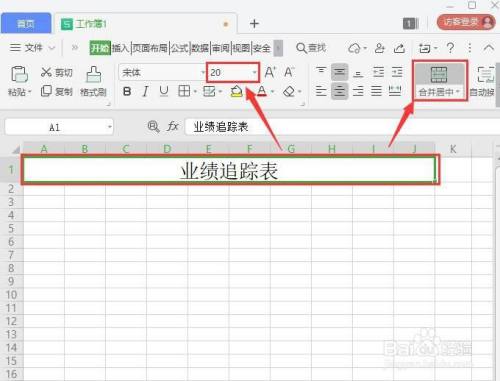This screenshot has height=381, width=500.
Task: Click the share export icon
Action: [x=399, y=48]
